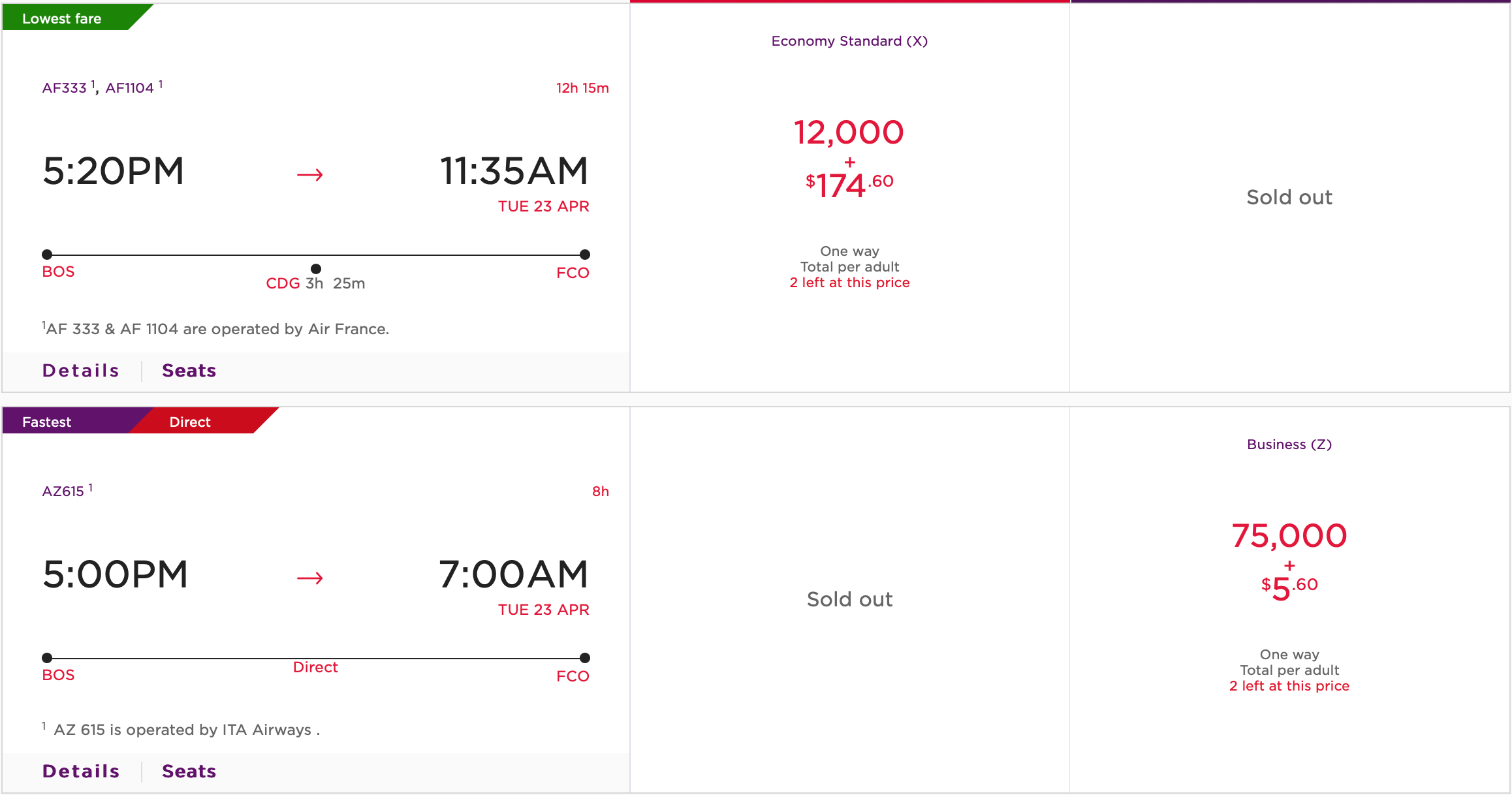Click the BOS origin dot of the Air France flight
The height and width of the screenshot is (795, 1512).
click(47, 255)
